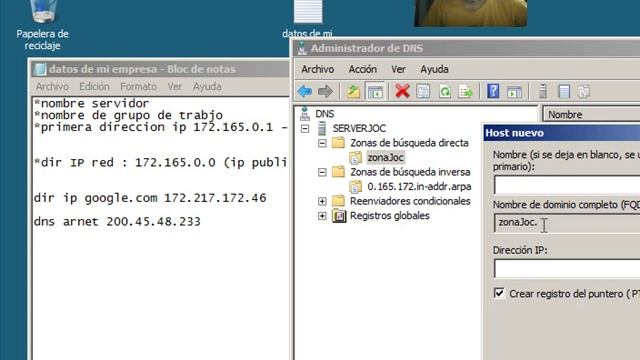Click the Export list toolbar icon
640x360 pixels.
point(465,91)
